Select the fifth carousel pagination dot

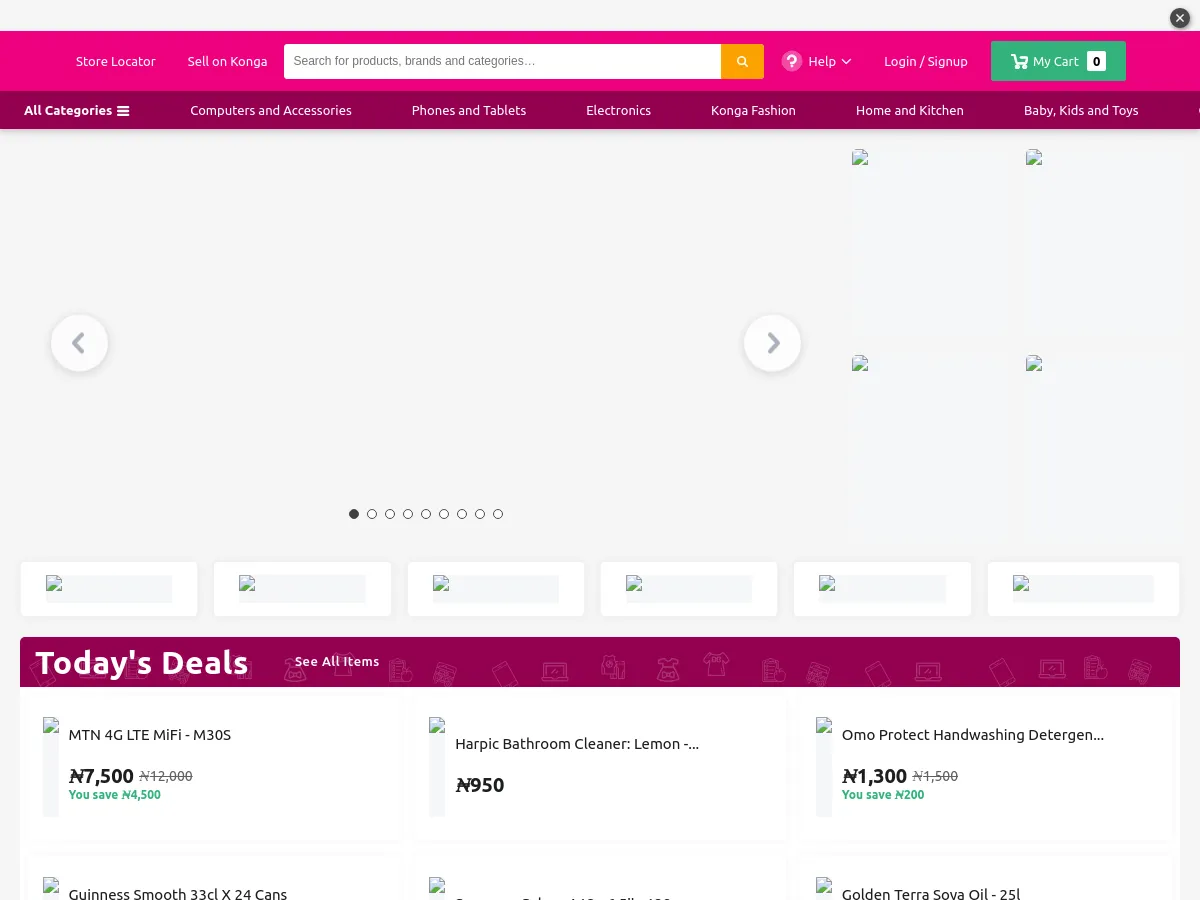(x=426, y=514)
